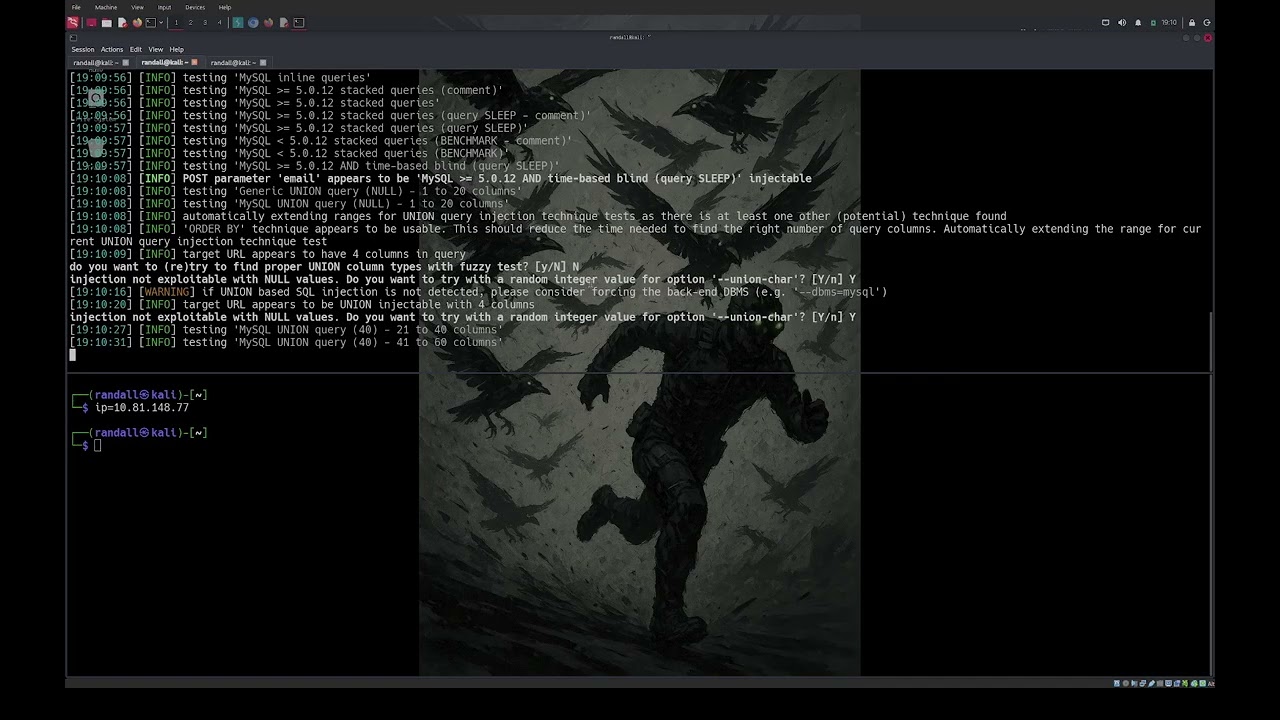Close the terminal window with the red button
Viewport: 1280px width, 720px height.
1208,38
